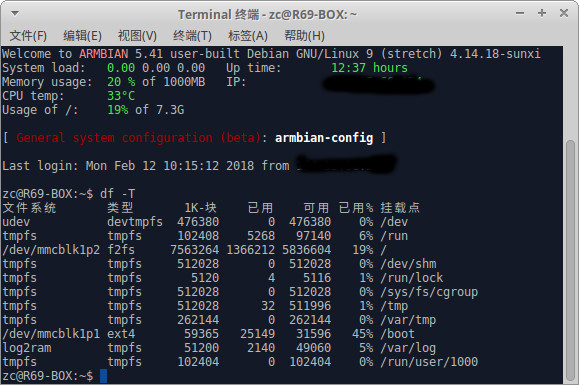Click the 挂载点 column header
Viewport: 579px width, 385px height.
pos(400,208)
